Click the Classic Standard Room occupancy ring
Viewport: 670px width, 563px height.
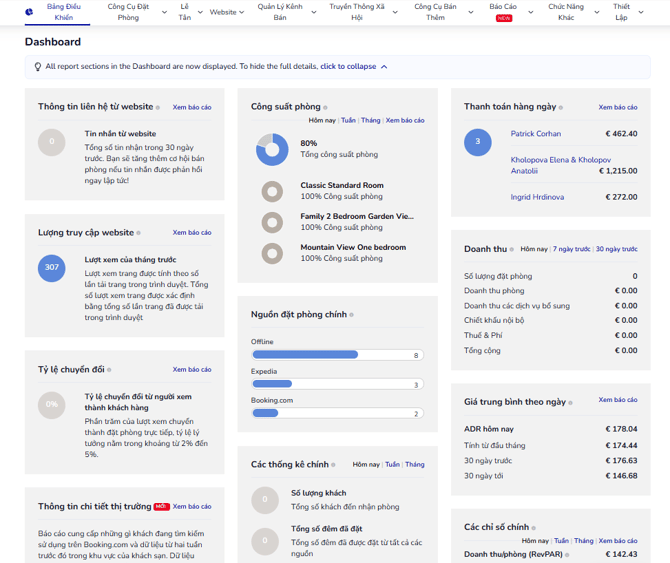pos(271,191)
